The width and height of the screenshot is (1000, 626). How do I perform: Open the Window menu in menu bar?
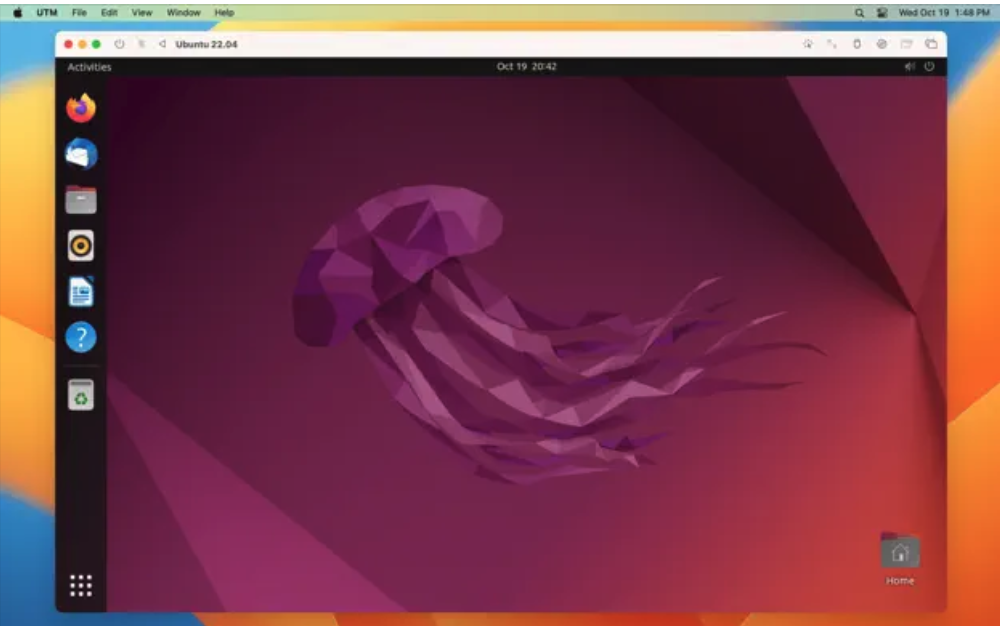coord(183,13)
